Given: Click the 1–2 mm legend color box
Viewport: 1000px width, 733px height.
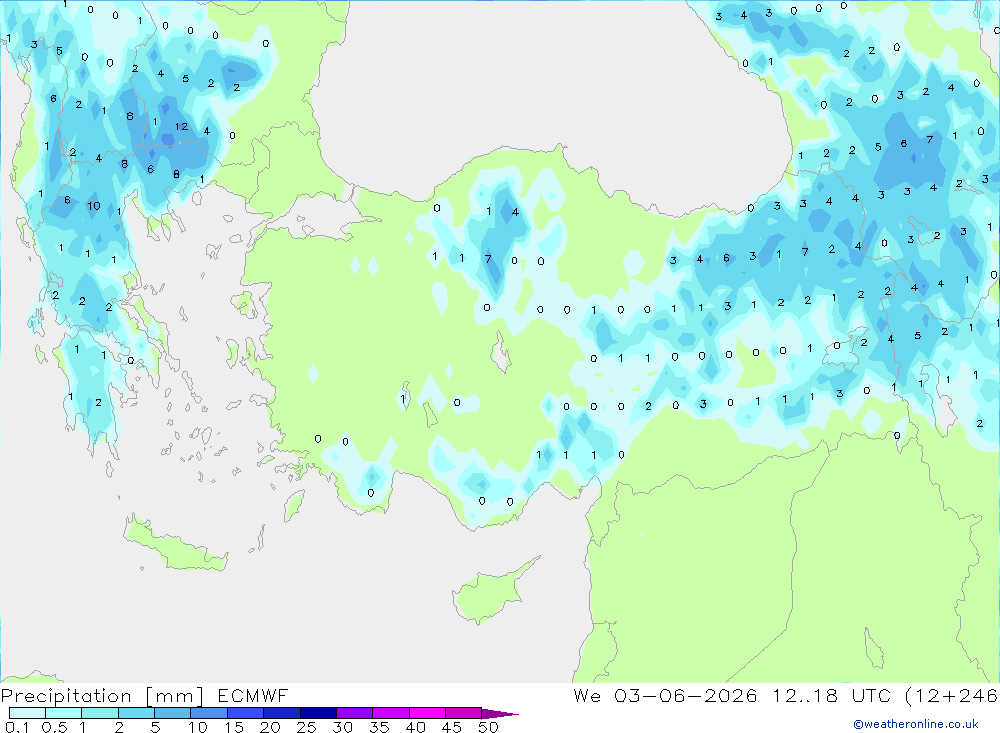Looking at the screenshot, I should click(100, 713).
